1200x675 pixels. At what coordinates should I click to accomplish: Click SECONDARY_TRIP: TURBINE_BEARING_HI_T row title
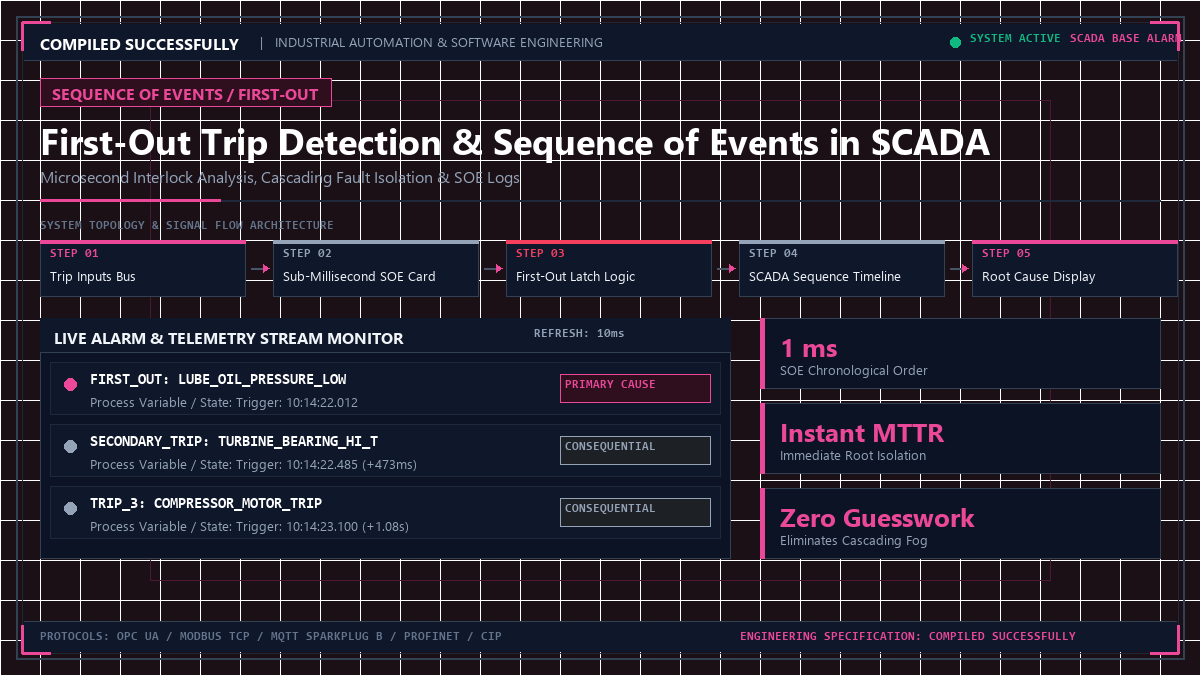point(234,442)
